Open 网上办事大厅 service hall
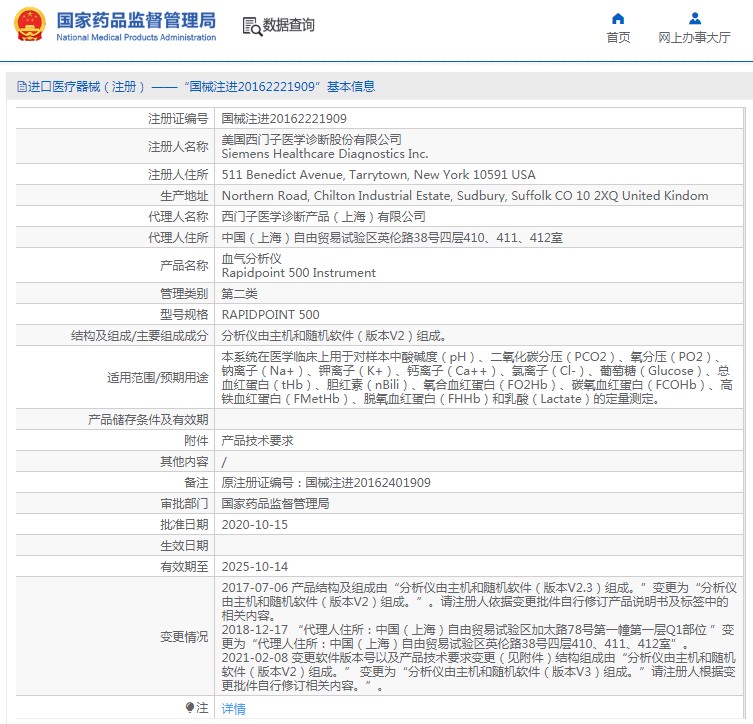This screenshot has width=753, height=724. (694, 37)
